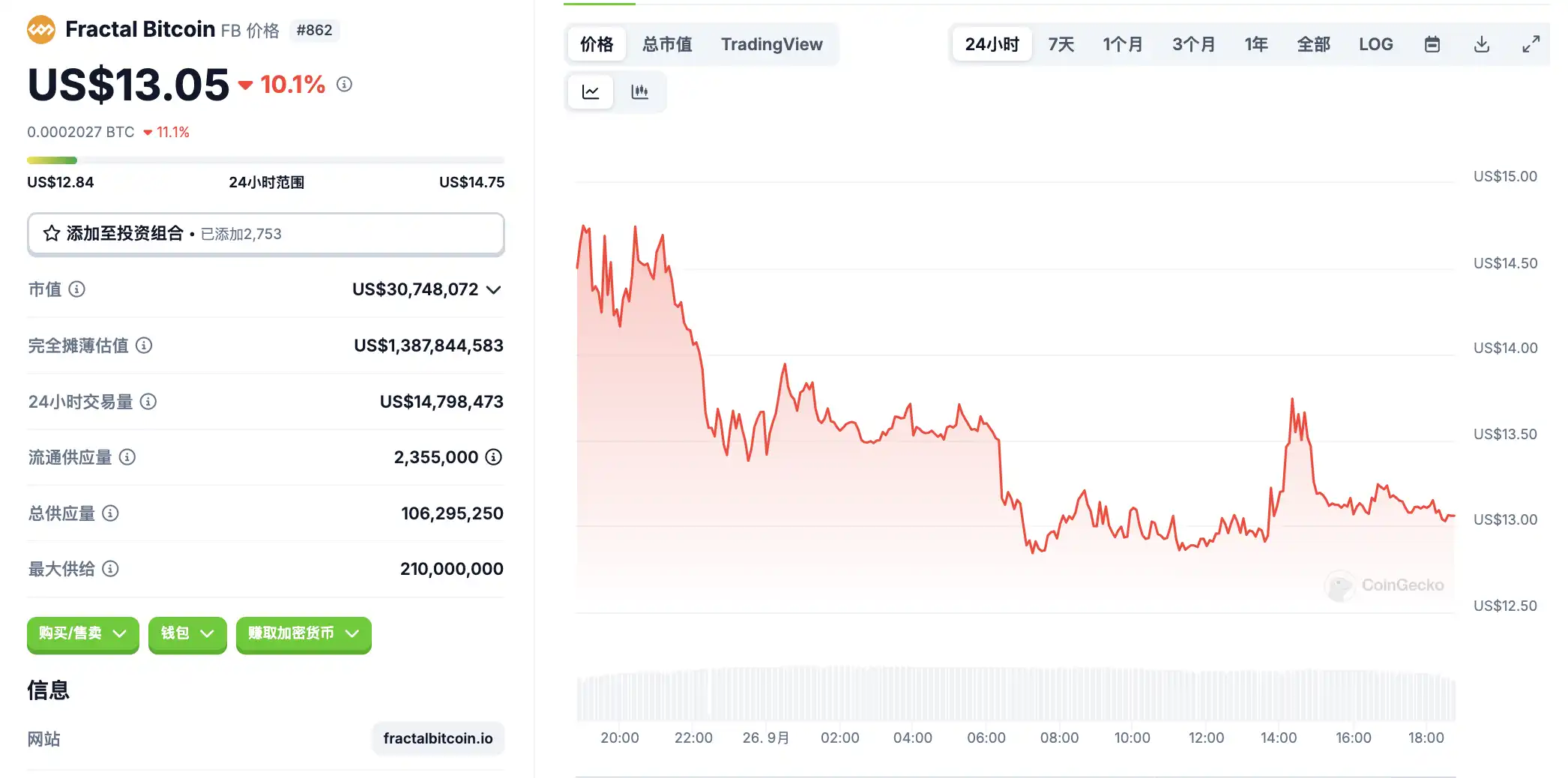Expand the market cap value chevron
The image size is (1568, 778).
tap(493, 290)
